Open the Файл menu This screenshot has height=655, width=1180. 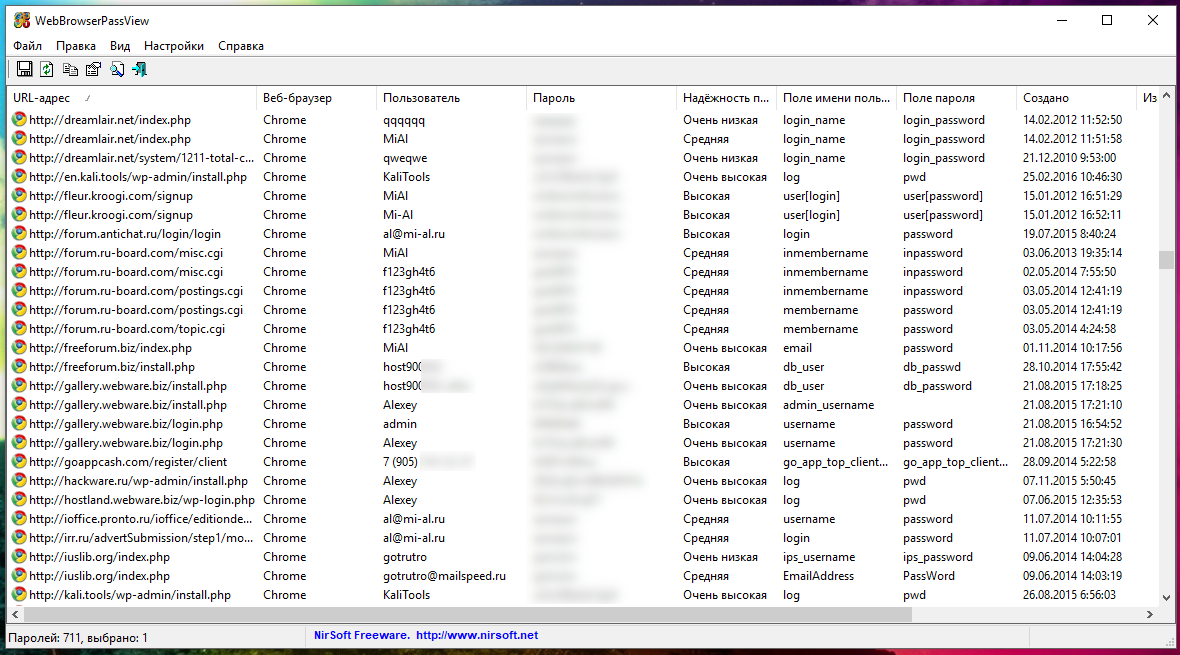pyautogui.click(x=28, y=46)
